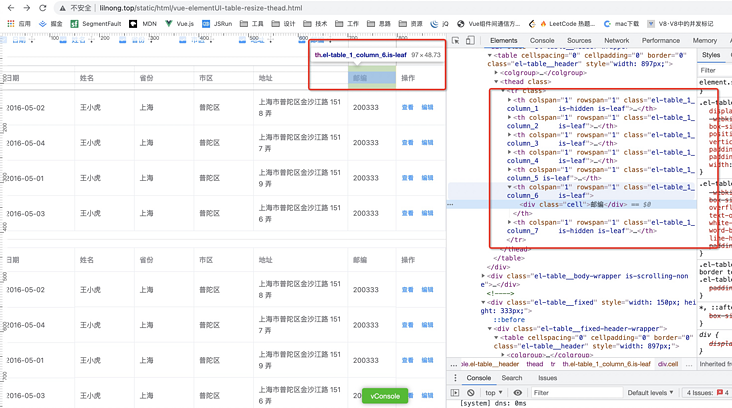
Task: Expand the colgroup node in the DOM tree
Action: tap(497, 73)
